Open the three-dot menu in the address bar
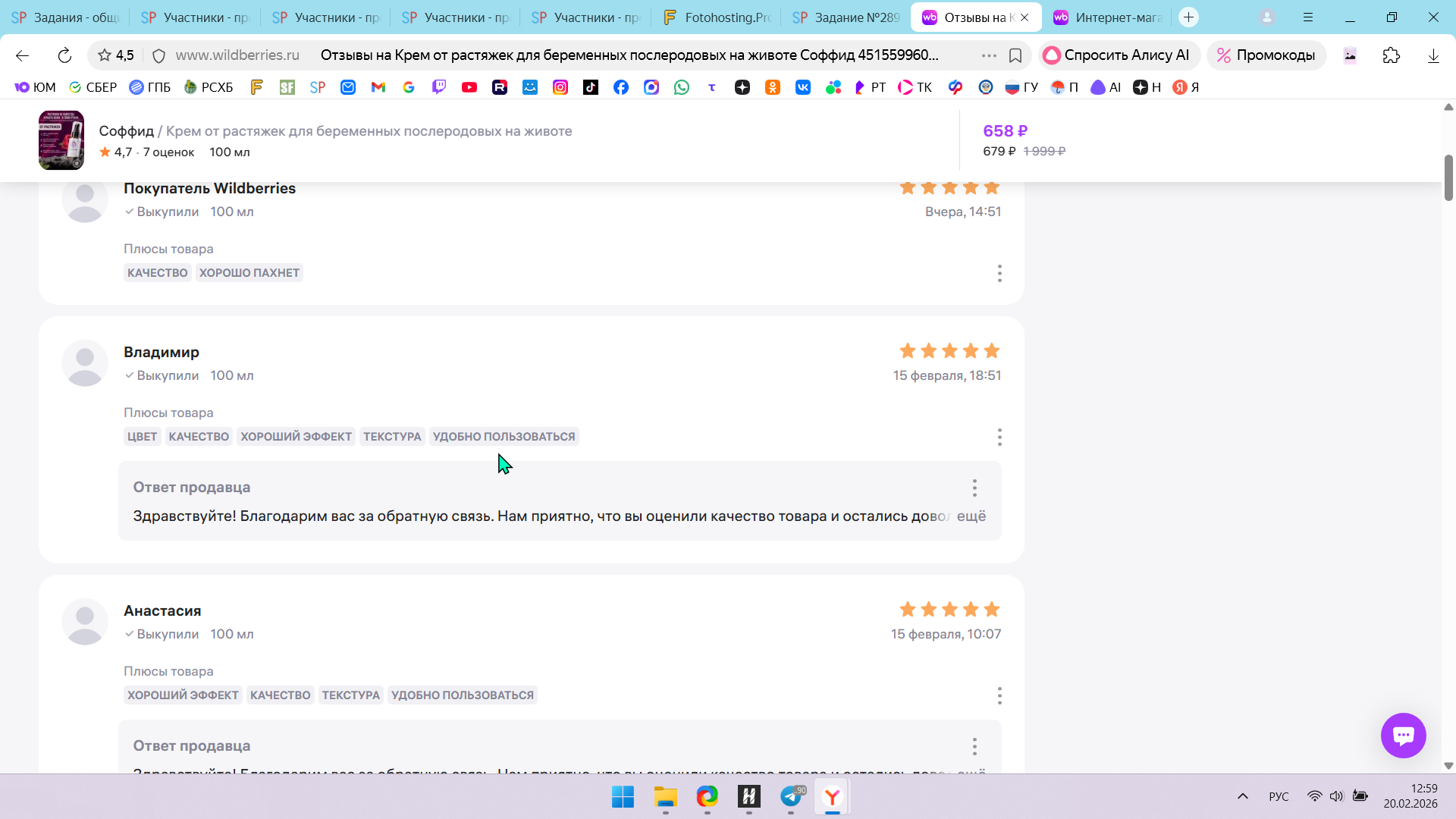 [989, 55]
